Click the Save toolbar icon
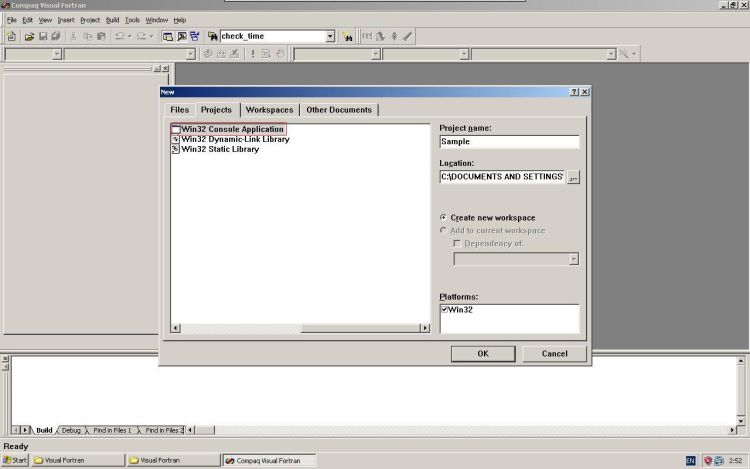This screenshot has width=750, height=469. point(43,36)
